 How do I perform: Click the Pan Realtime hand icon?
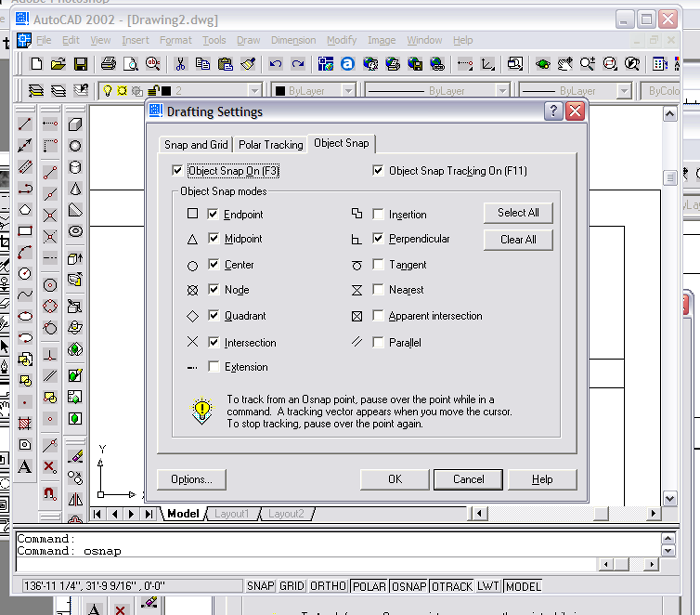pos(565,64)
